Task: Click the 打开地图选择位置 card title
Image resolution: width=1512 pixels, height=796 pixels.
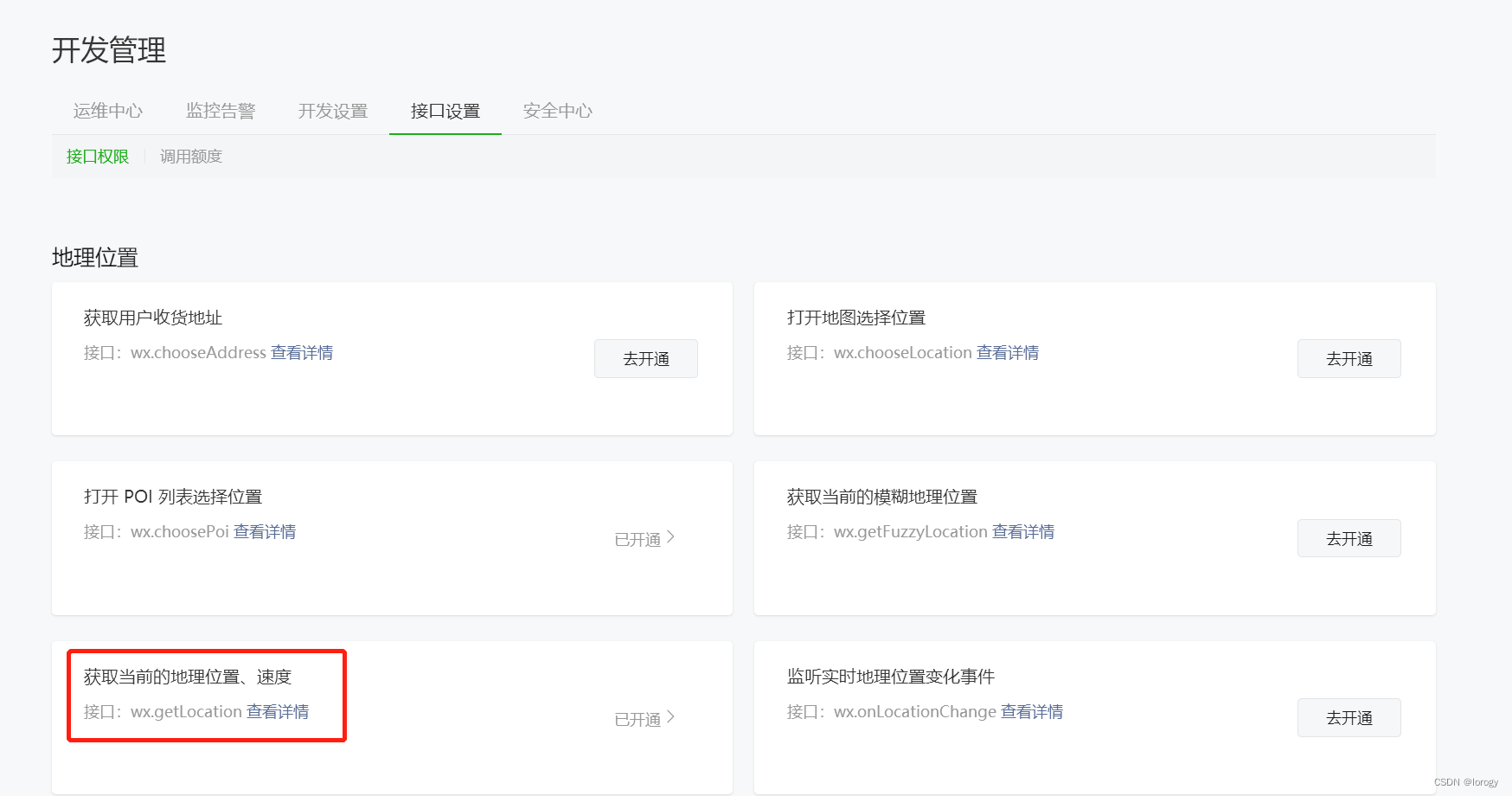Action: click(856, 318)
